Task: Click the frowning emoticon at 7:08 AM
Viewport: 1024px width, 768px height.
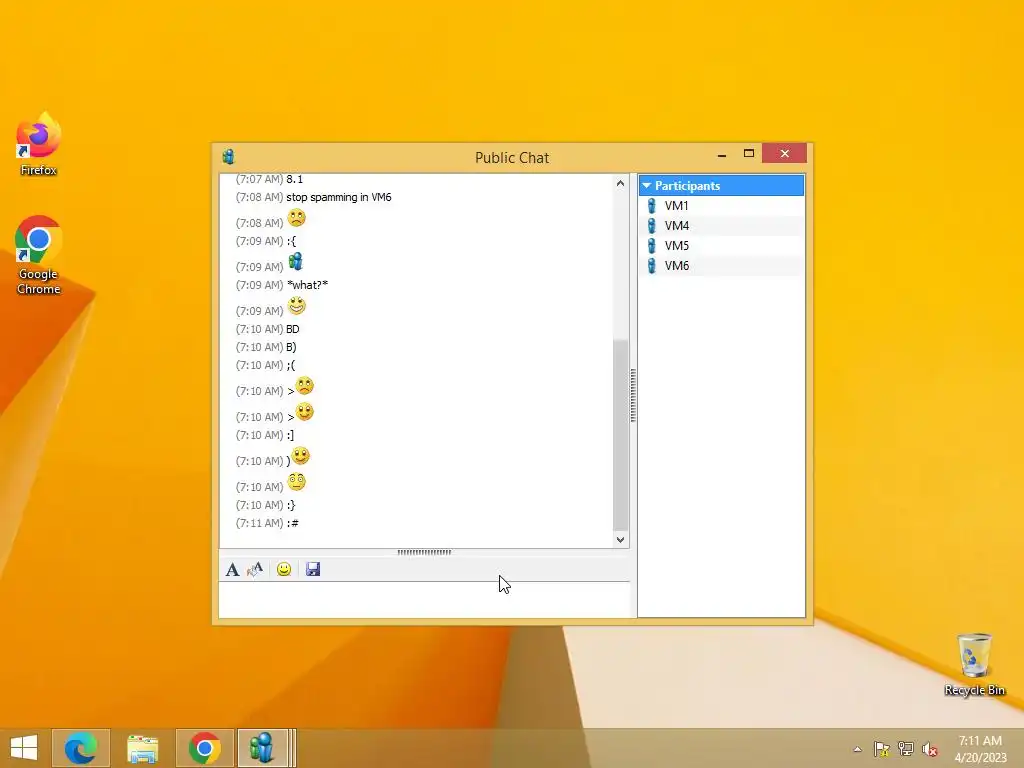Action: point(296,218)
